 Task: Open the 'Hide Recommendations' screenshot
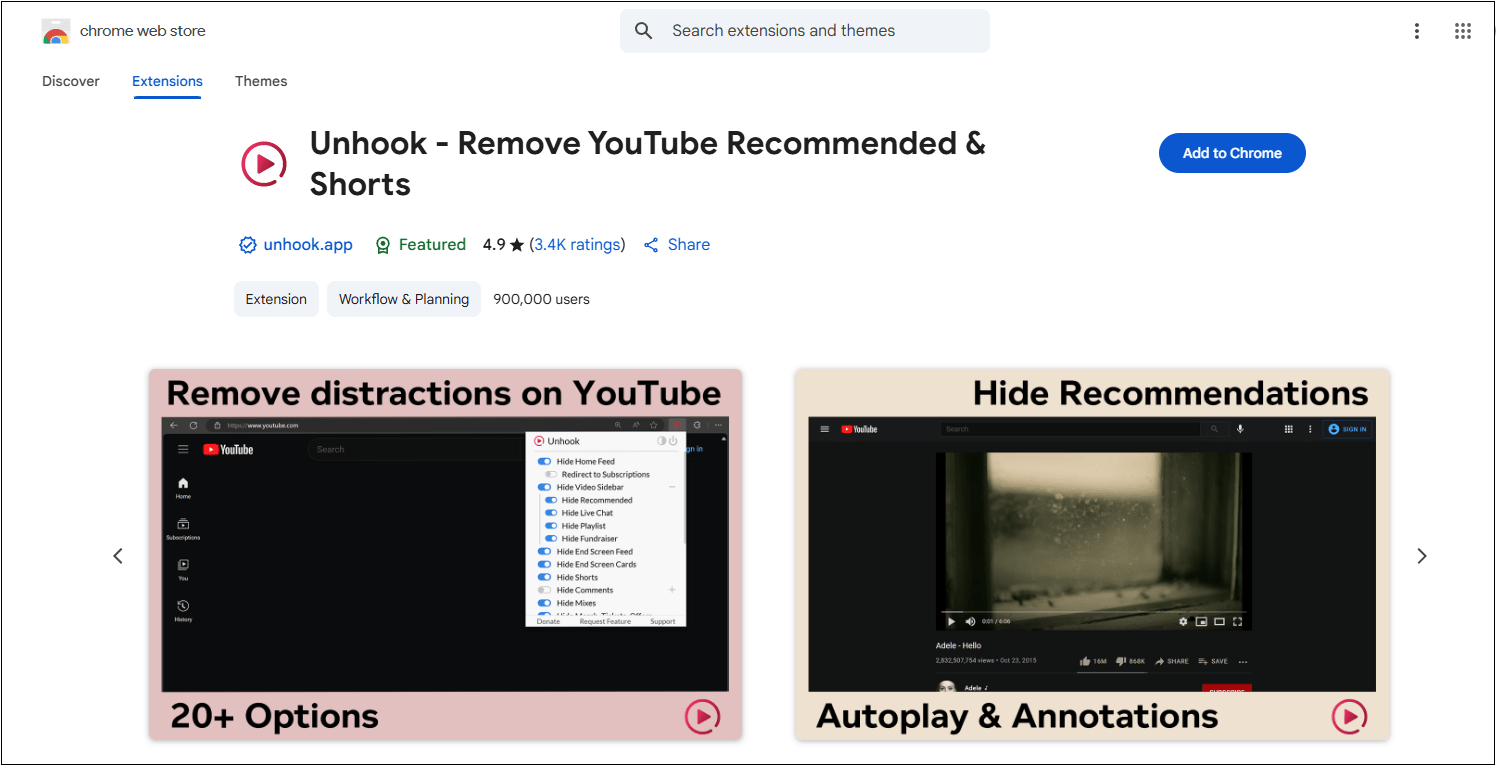point(1092,555)
